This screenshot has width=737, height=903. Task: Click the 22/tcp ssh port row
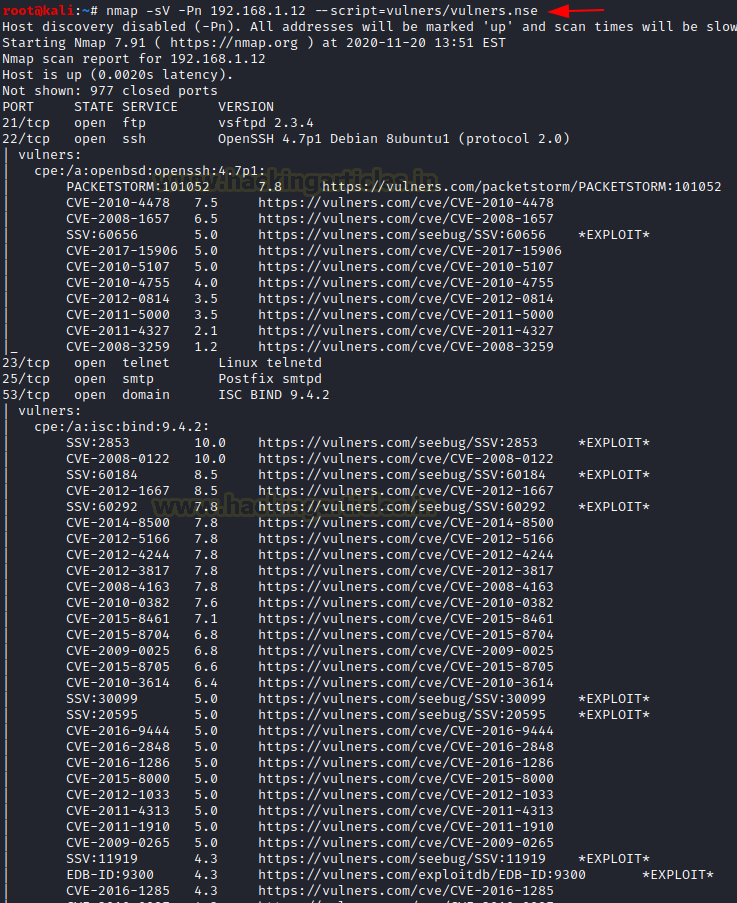click(286, 139)
